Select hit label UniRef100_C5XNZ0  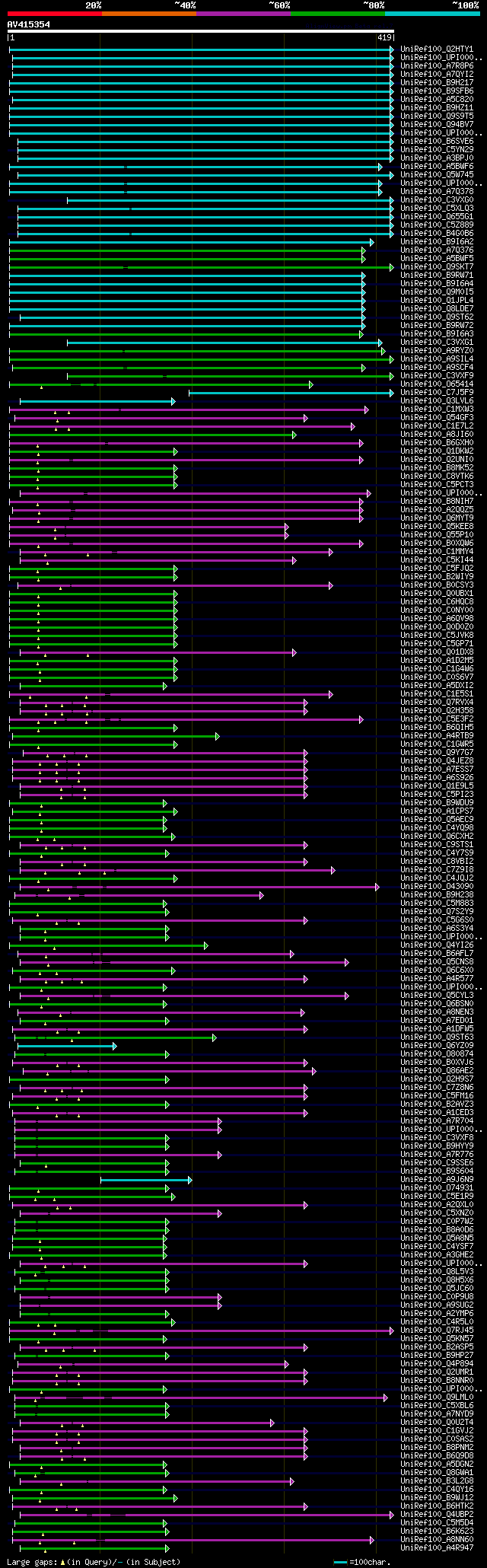437,1213
